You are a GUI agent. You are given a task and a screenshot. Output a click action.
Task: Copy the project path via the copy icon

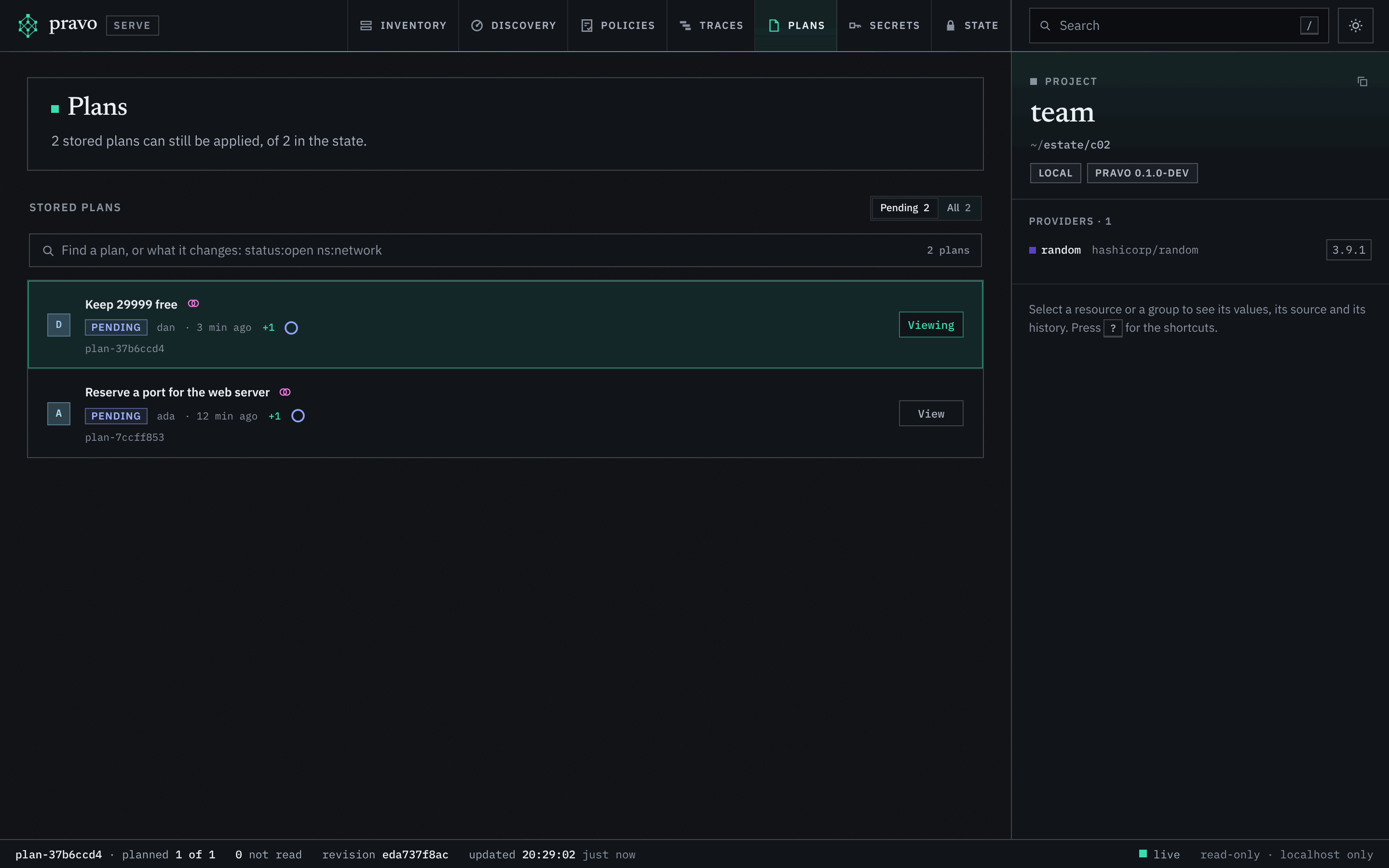[x=1362, y=81]
